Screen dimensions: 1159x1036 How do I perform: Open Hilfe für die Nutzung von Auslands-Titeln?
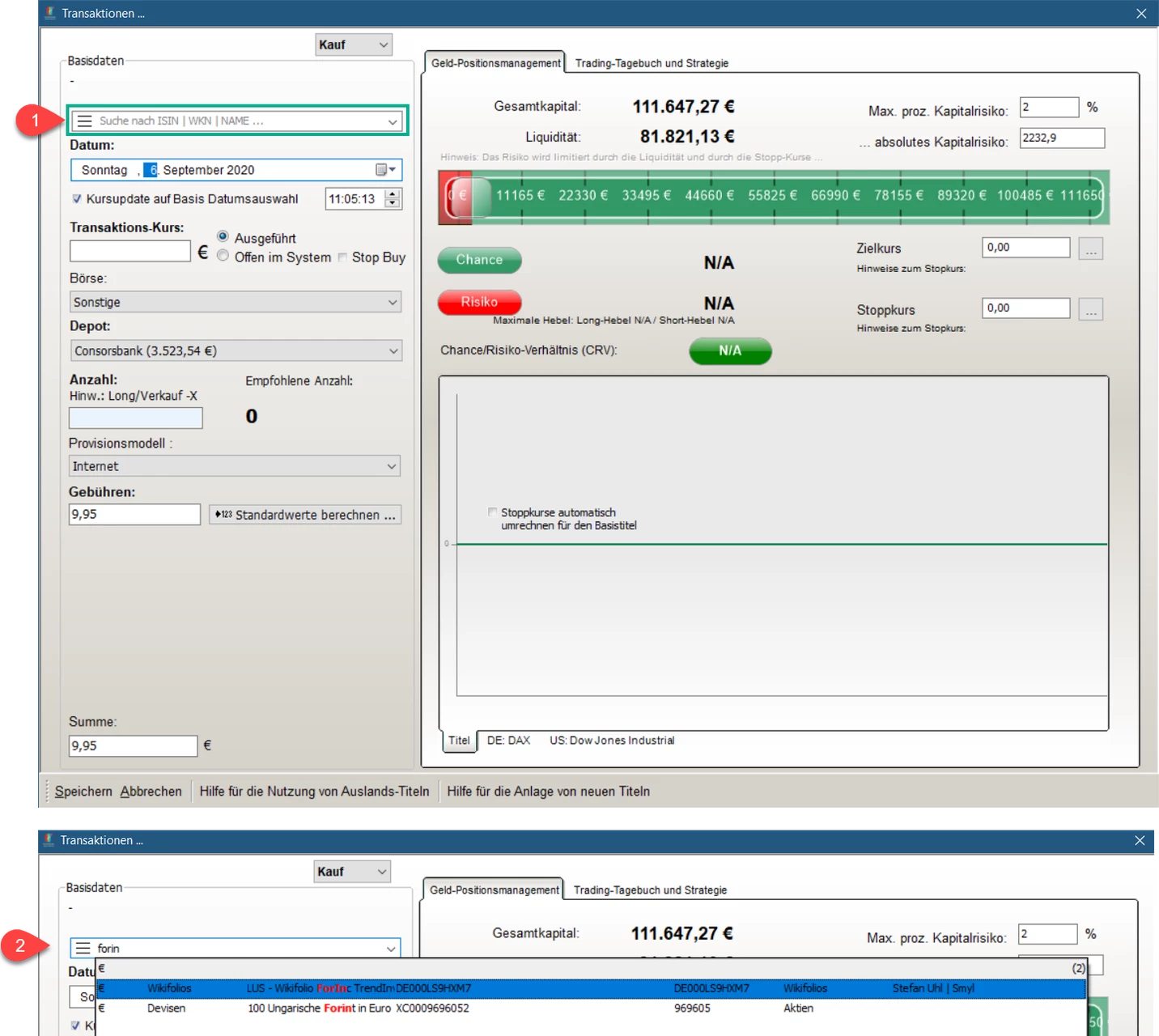(x=314, y=792)
